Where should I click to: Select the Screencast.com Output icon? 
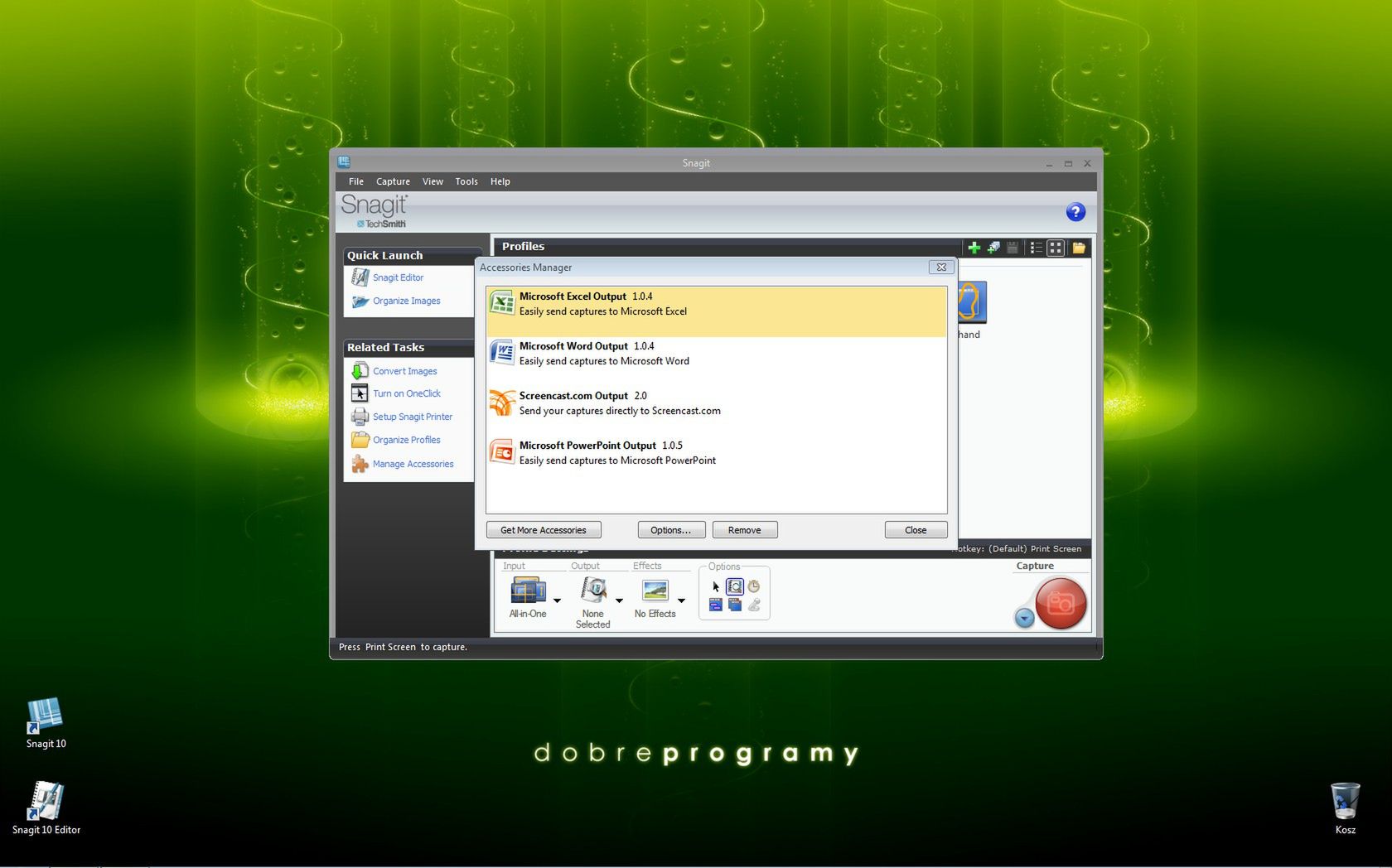click(x=502, y=403)
